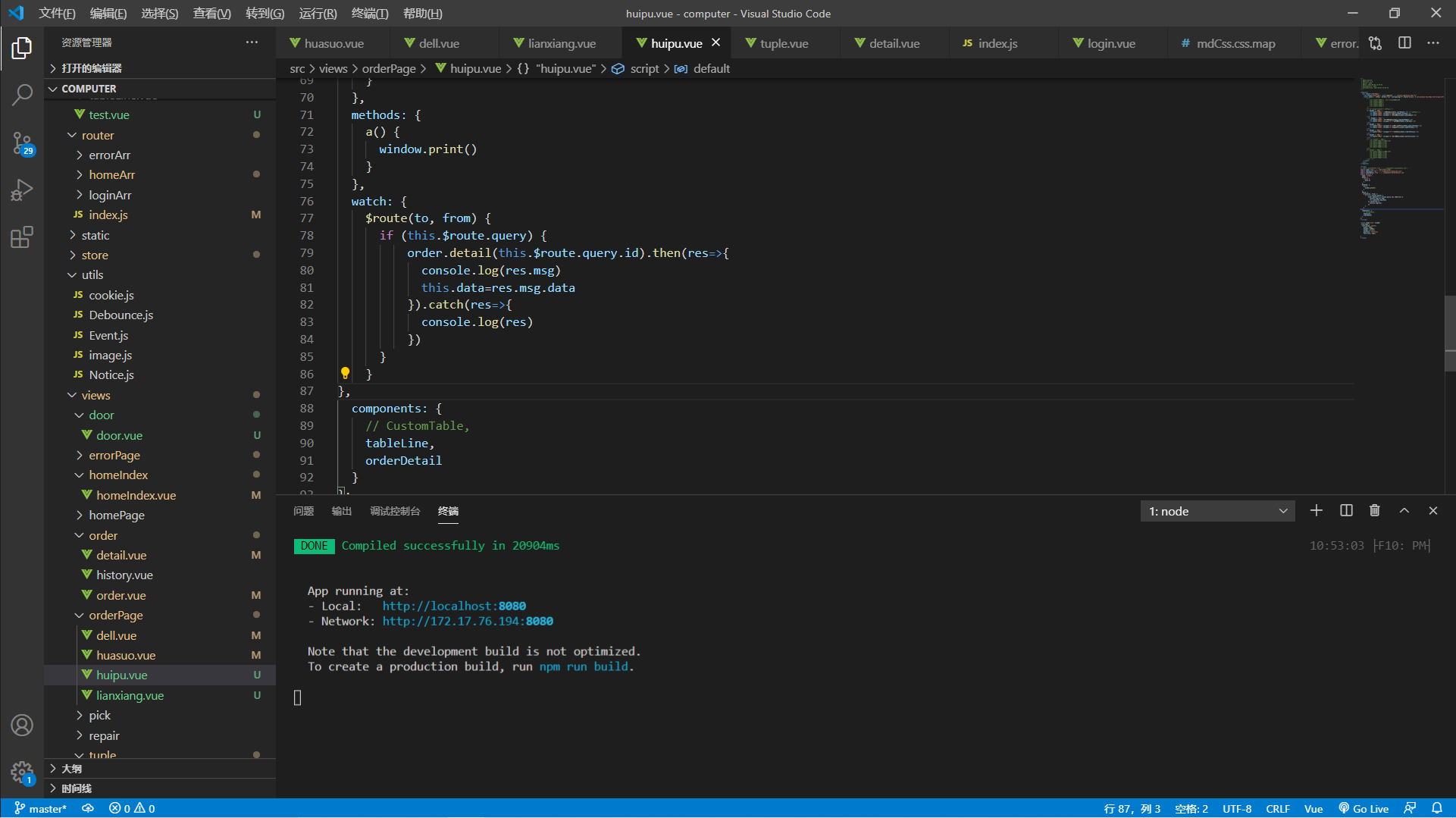This screenshot has height=818, width=1456.
Task: Maximize terminal panel with the up chevron
Action: pyautogui.click(x=1404, y=511)
